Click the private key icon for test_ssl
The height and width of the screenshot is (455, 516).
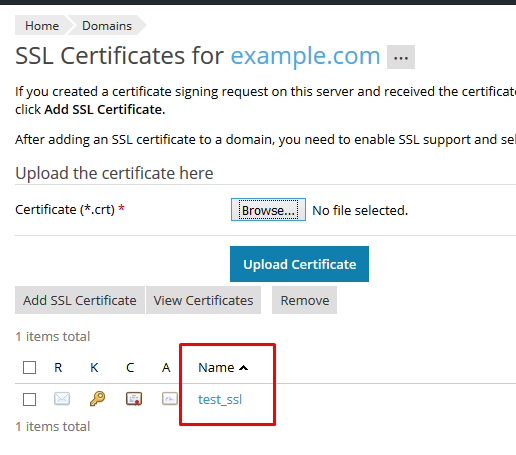(97, 399)
